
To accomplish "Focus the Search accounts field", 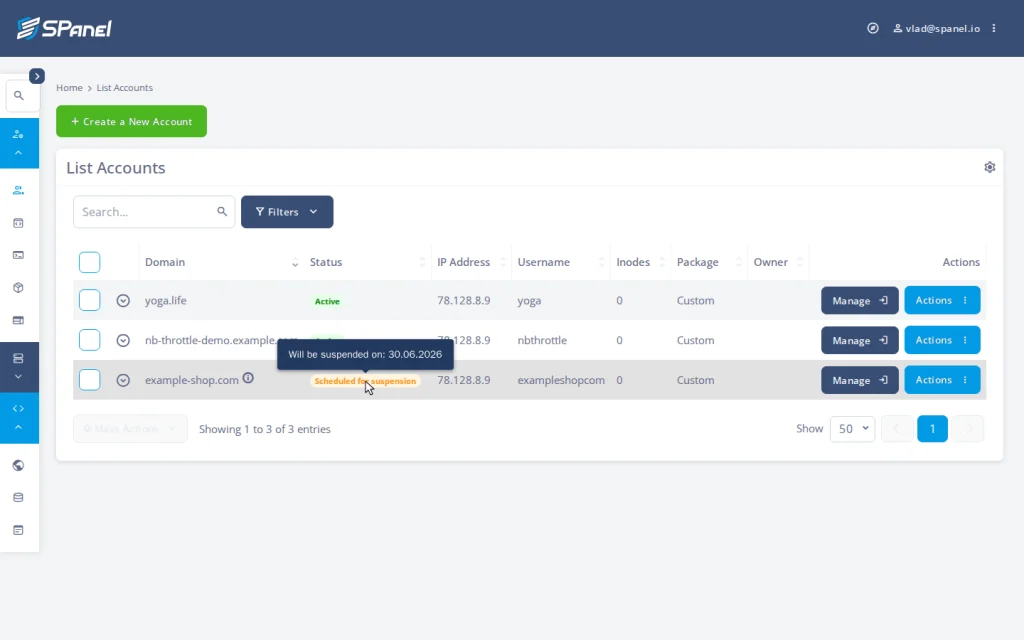I will click(x=154, y=212).
